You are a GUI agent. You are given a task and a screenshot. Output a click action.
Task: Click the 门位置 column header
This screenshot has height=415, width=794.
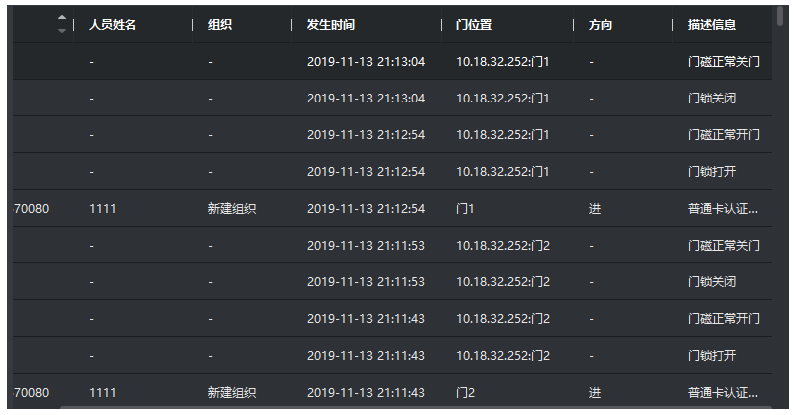click(474, 25)
